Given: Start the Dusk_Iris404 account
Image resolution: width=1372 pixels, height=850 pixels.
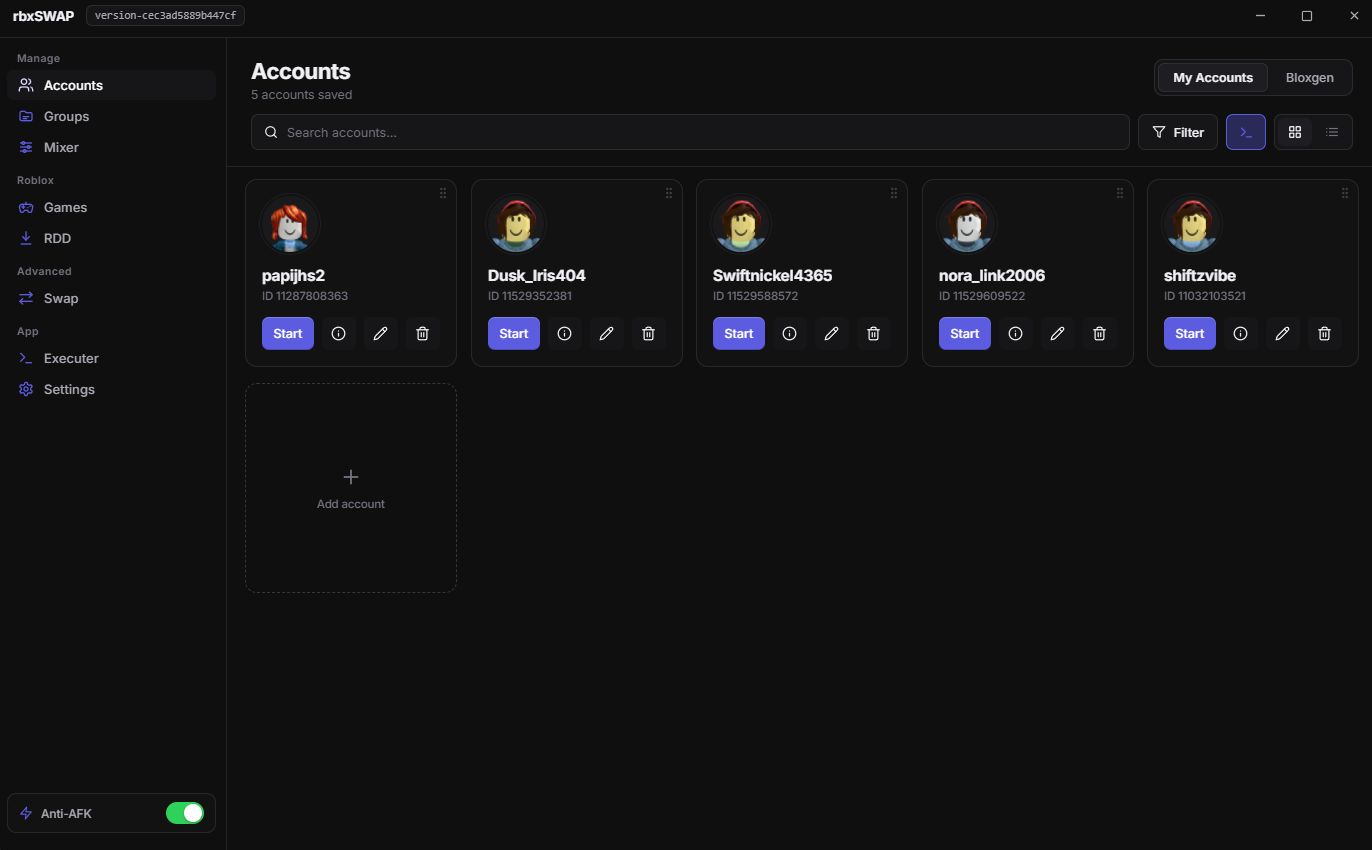Looking at the screenshot, I should tap(514, 334).
